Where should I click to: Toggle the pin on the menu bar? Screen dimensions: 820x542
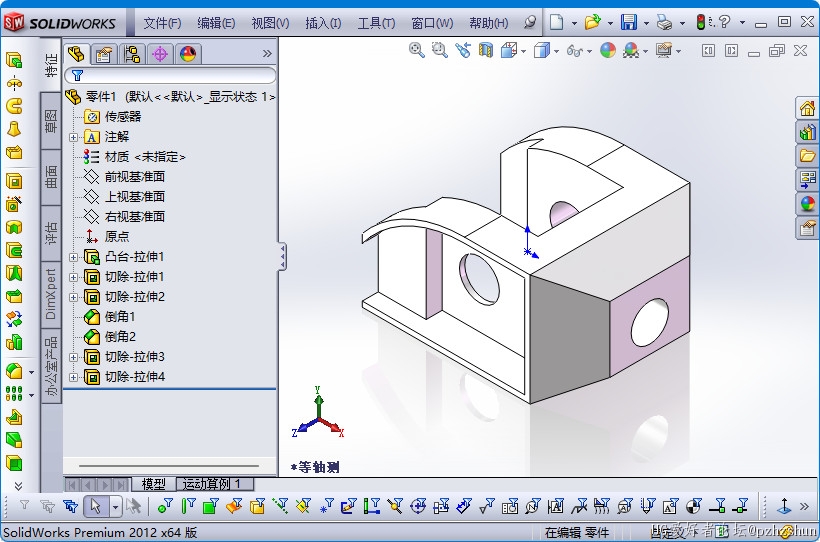tap(530, 22)
